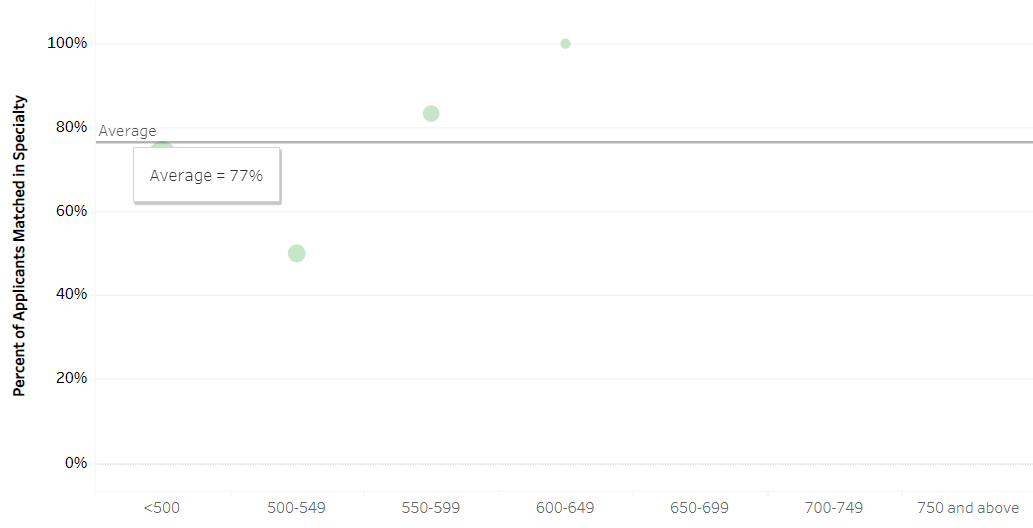Select the 0% y-axis tick label
The image size is (1033, 528).
[x=76, y=463]
